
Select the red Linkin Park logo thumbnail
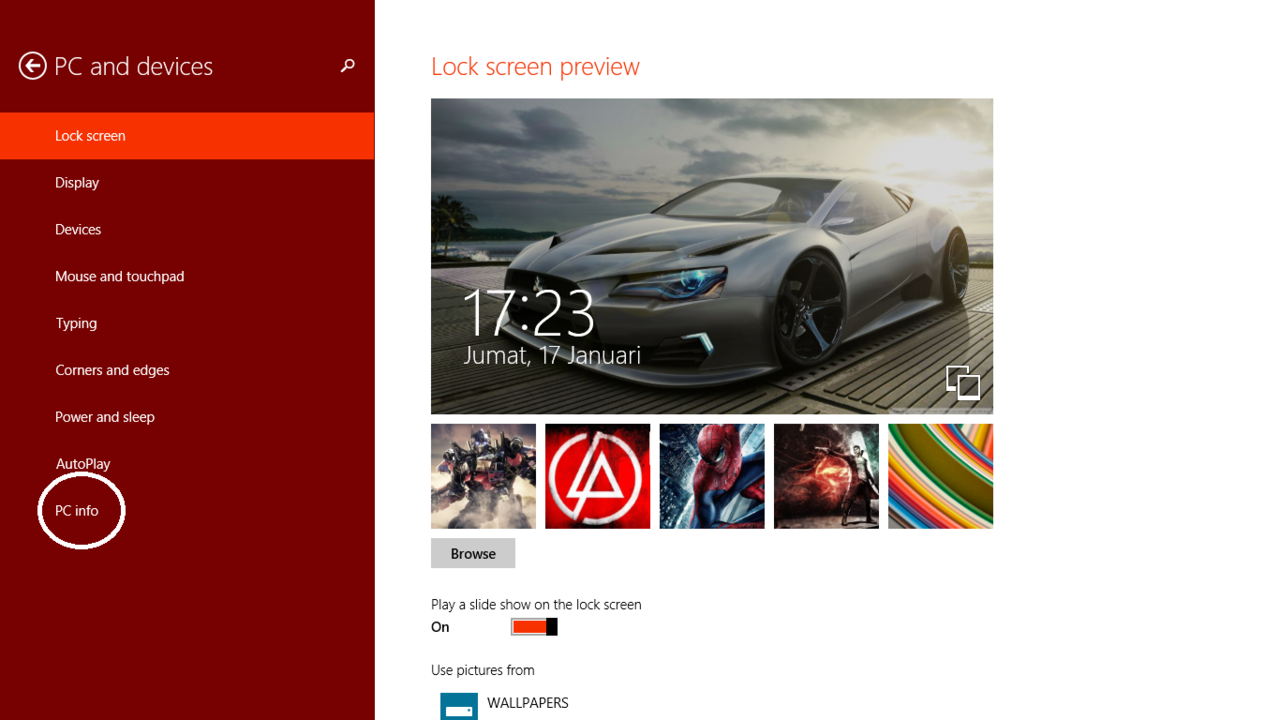point(597,476)
